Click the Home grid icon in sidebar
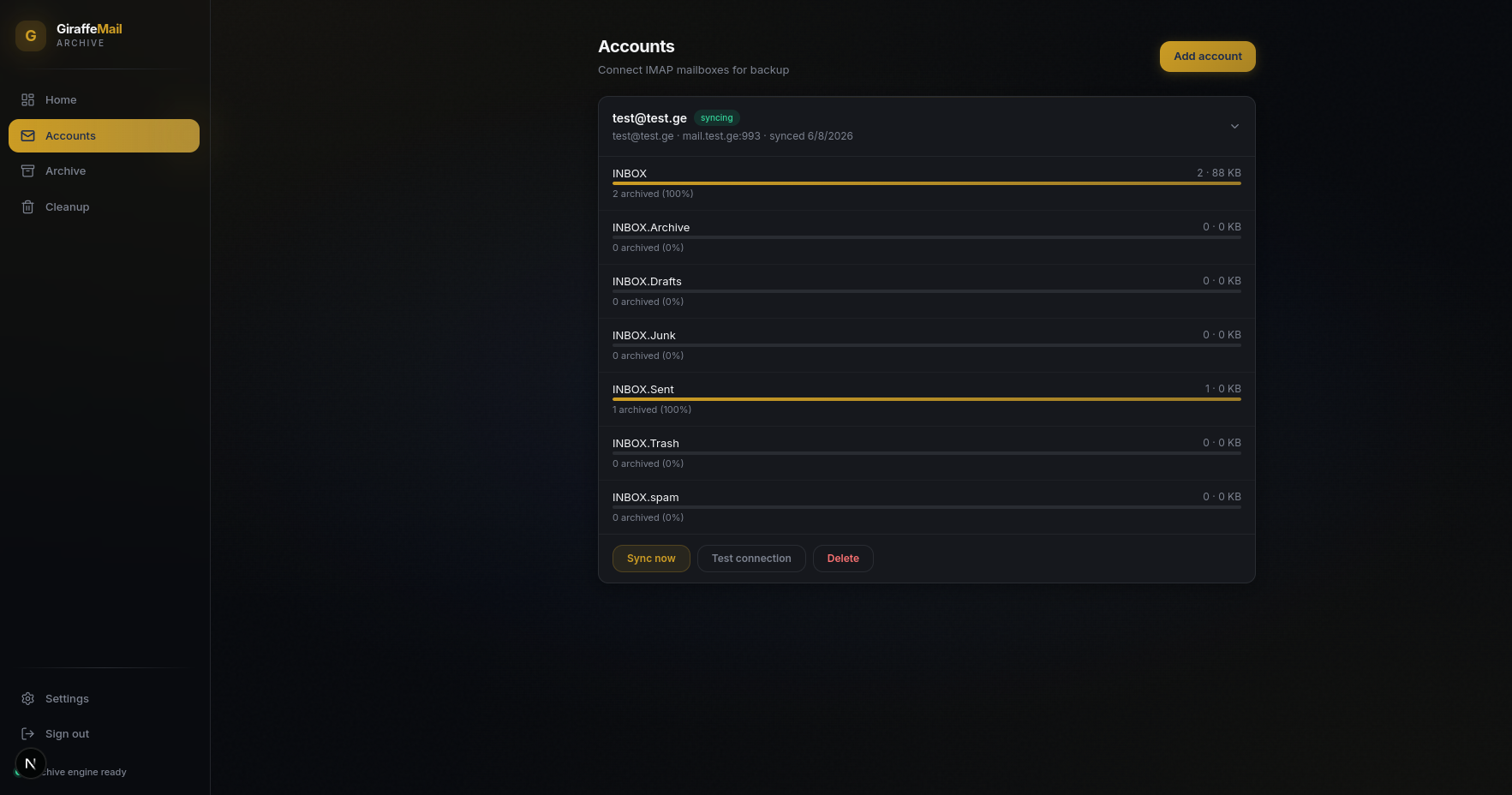The width and height of the screenshot is (1512, 795). click(x=27, y=100)
